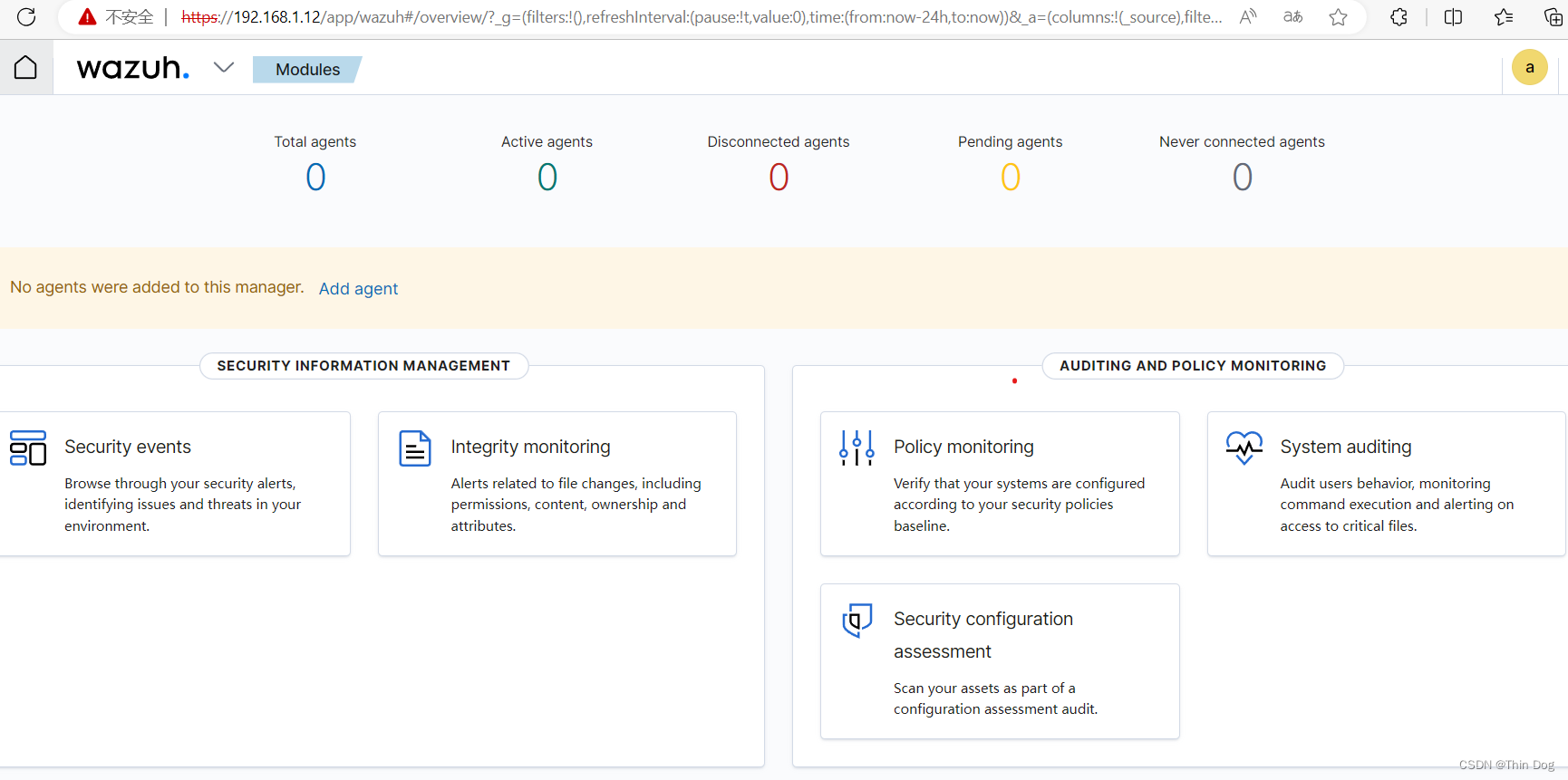
Task: Open Policy monitoring module title
Action: 963,447
